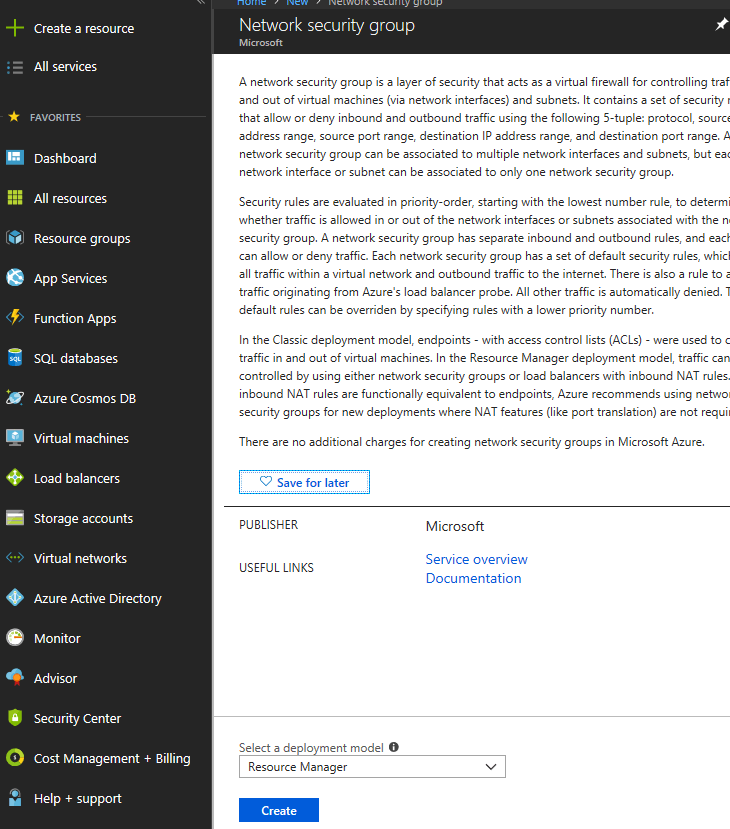Click the Dashboard icon in sidebar
730x829 pixels.
click(x=15, y=158)
